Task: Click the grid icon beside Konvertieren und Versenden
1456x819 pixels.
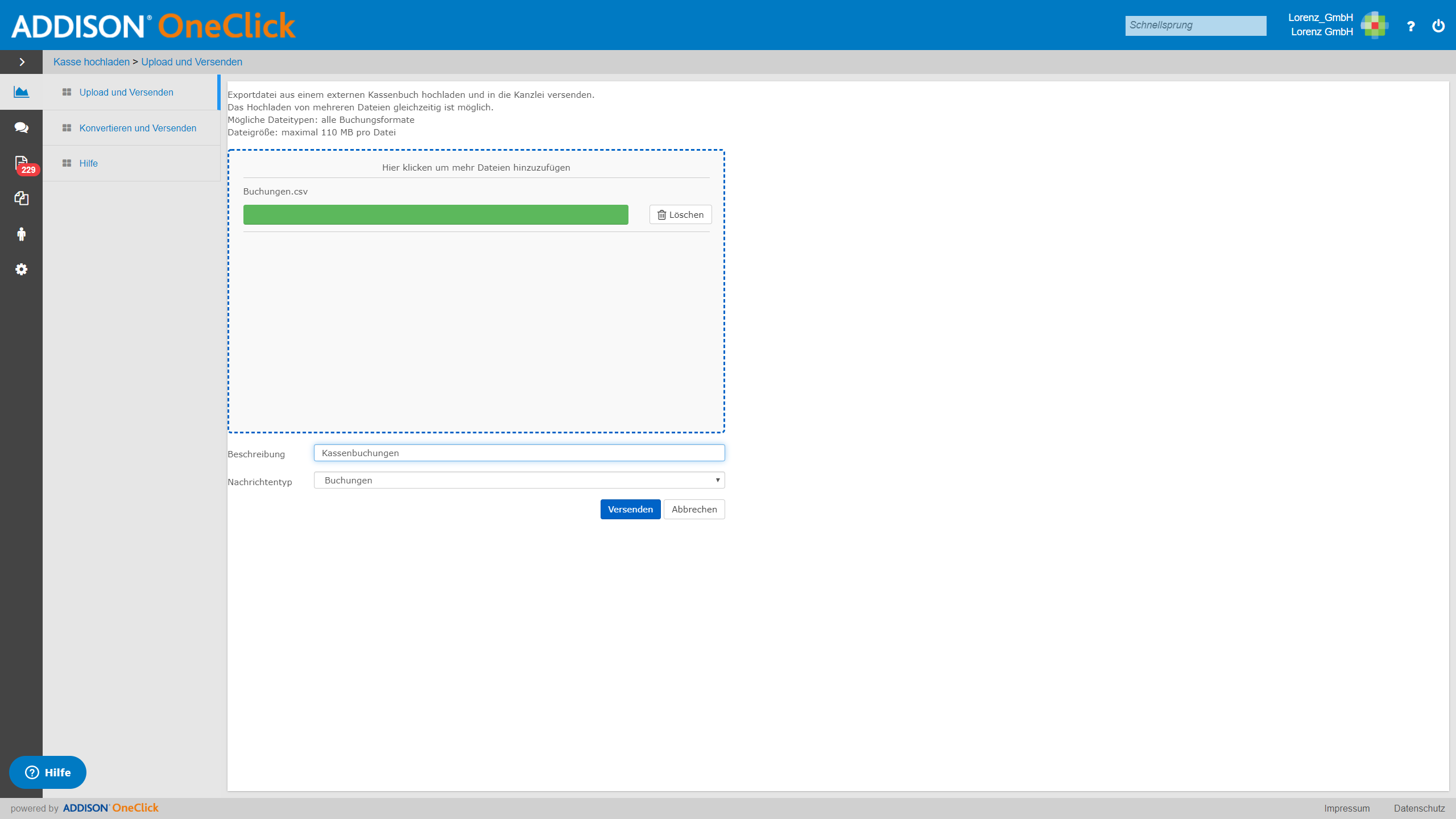Action: point(67,128)
